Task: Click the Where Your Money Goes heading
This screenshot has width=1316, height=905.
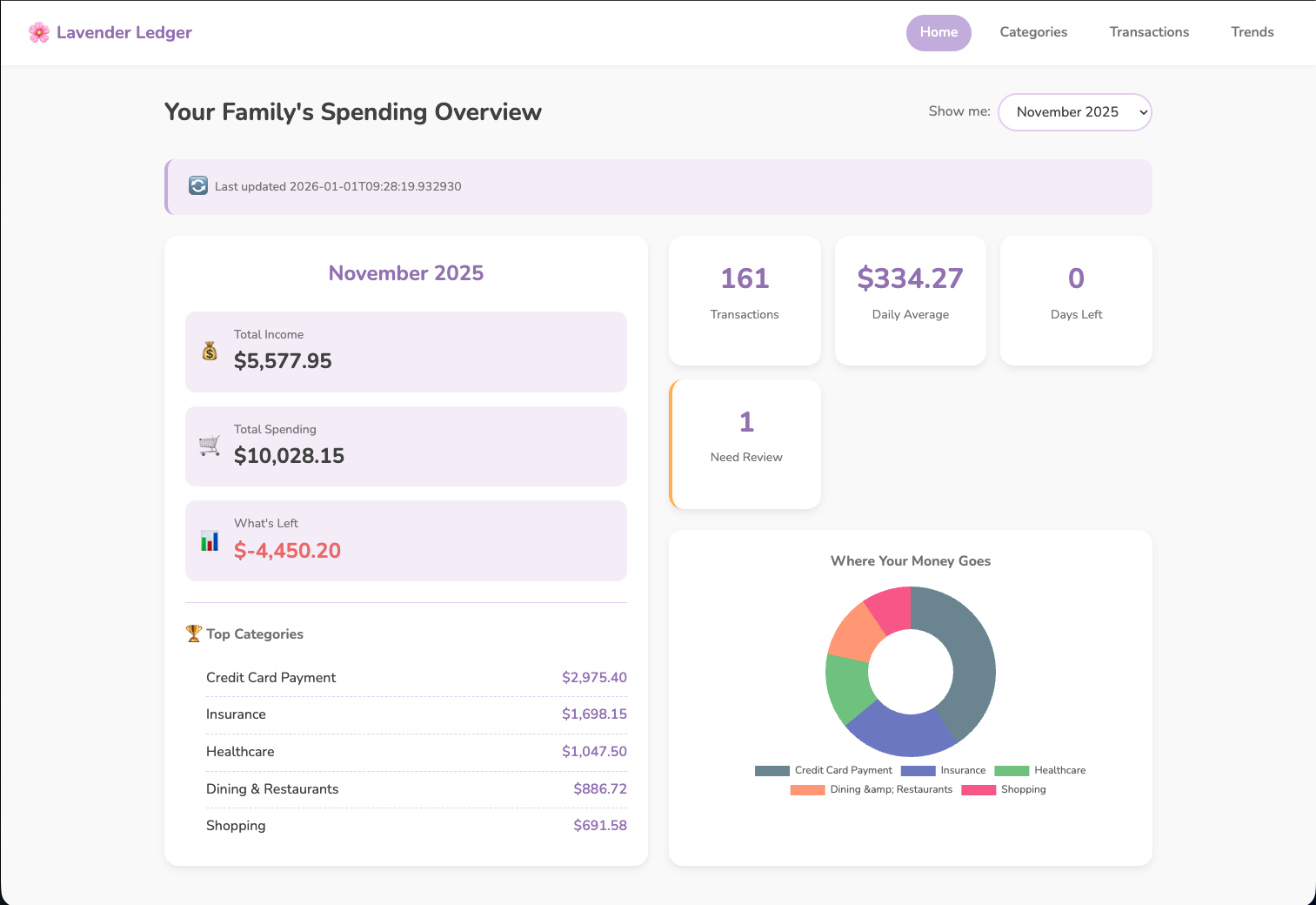Action: click(911, 561)
